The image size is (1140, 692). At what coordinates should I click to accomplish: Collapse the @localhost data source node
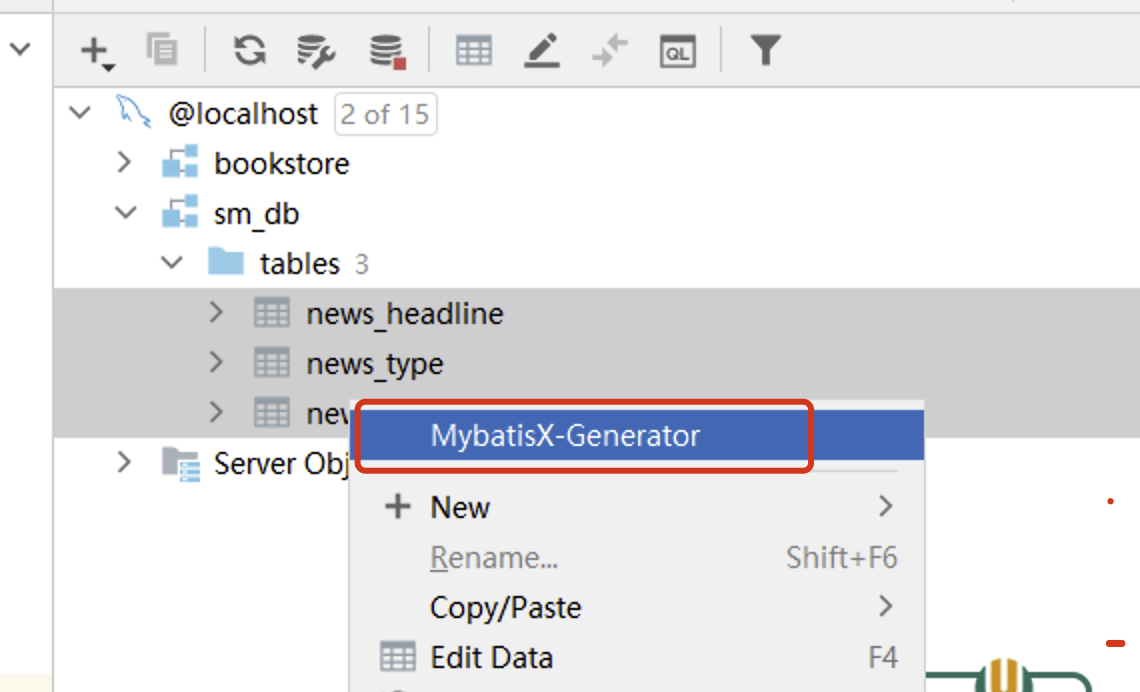click(79, 113)
